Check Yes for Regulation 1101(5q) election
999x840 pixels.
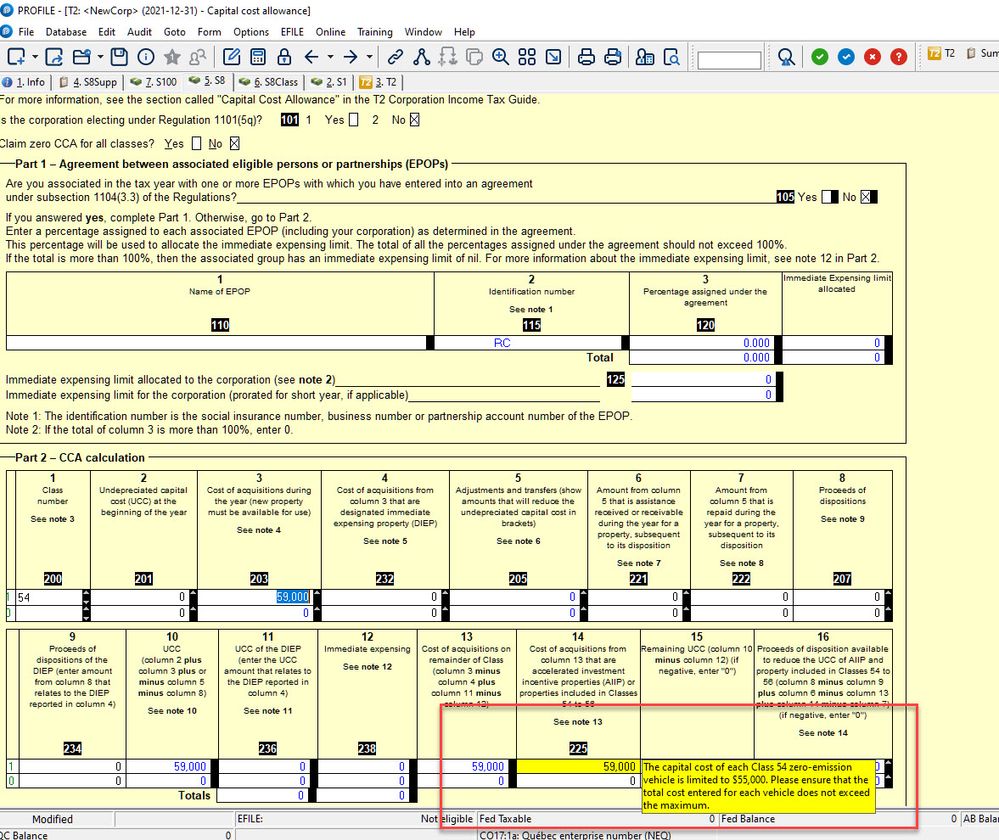pos(355,120)
